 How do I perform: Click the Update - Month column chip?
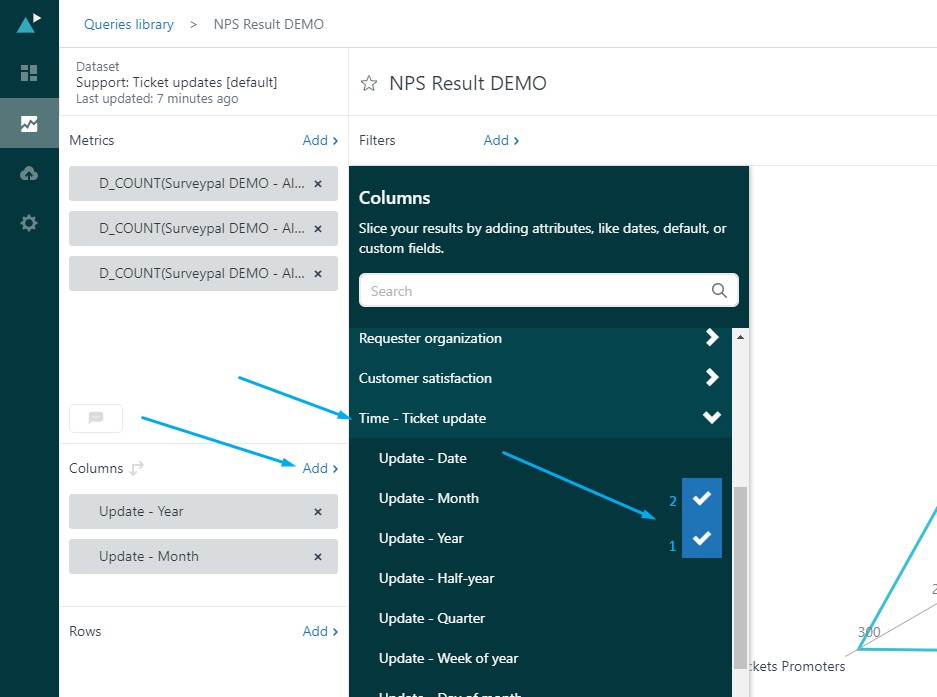point(203,557)
